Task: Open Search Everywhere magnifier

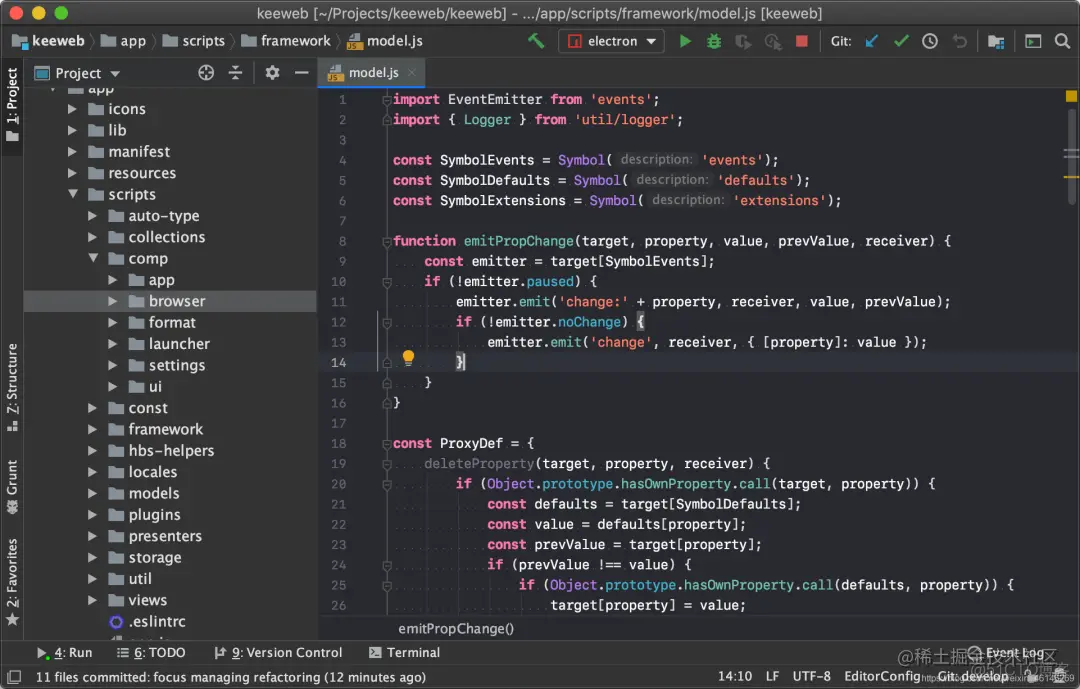Action: pyautogui.click(x=1062, y=41)
